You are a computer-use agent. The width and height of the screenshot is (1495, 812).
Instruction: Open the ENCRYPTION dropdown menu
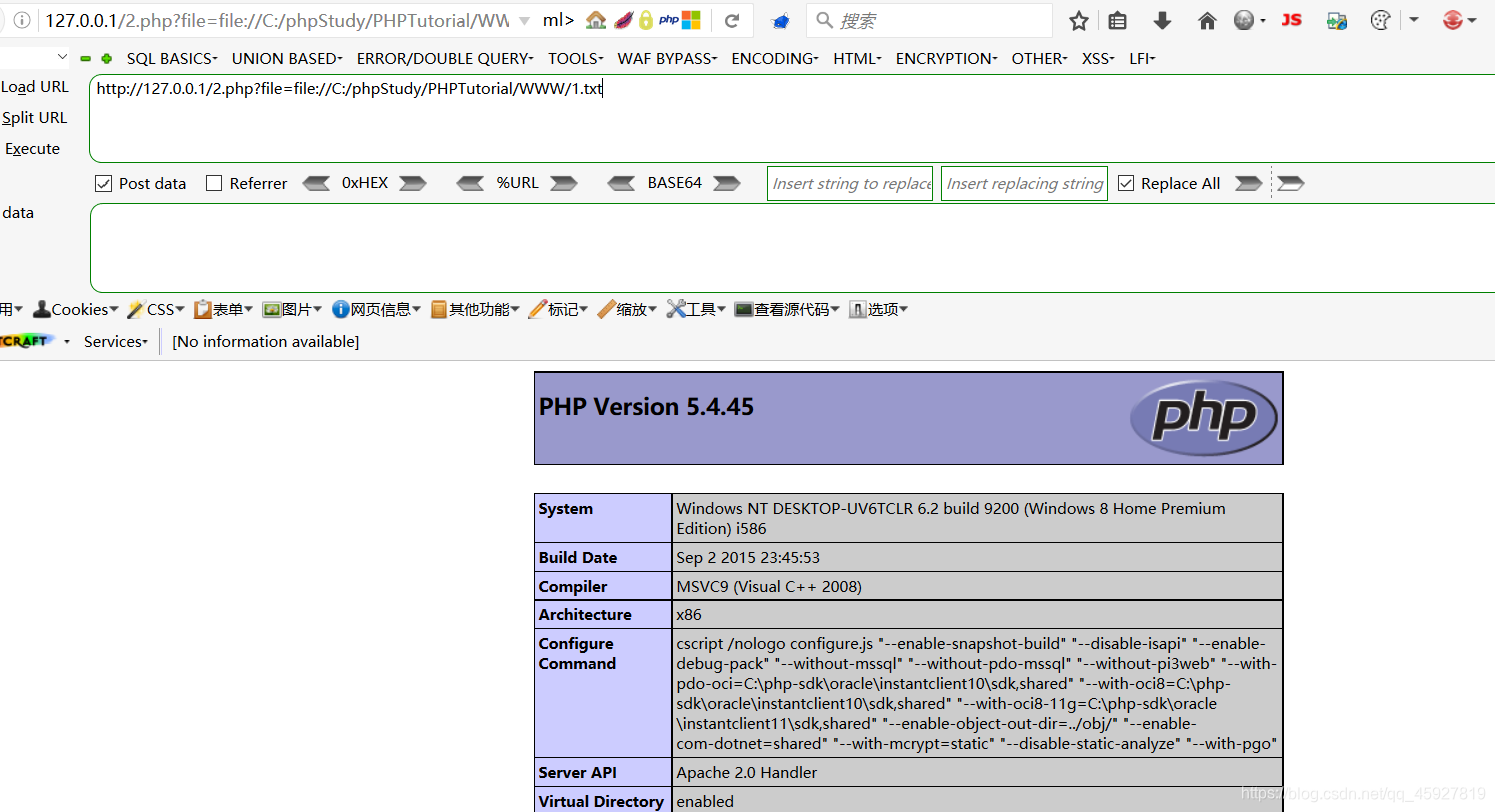tap(946, 59)
